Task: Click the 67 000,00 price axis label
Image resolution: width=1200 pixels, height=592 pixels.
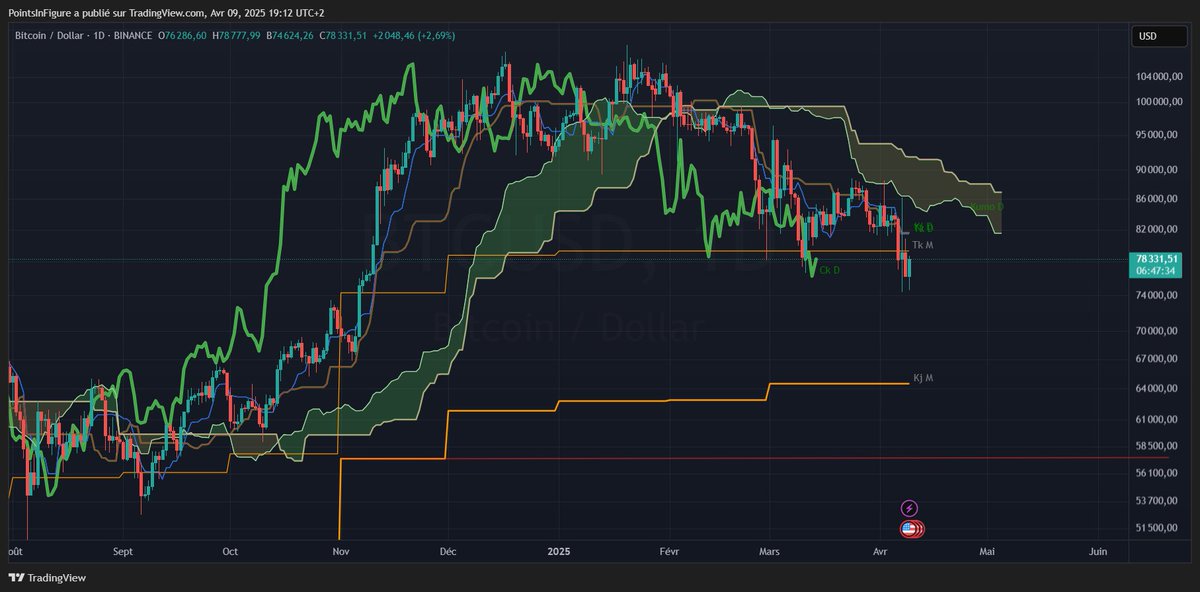Action: (x=1159, y=359)
